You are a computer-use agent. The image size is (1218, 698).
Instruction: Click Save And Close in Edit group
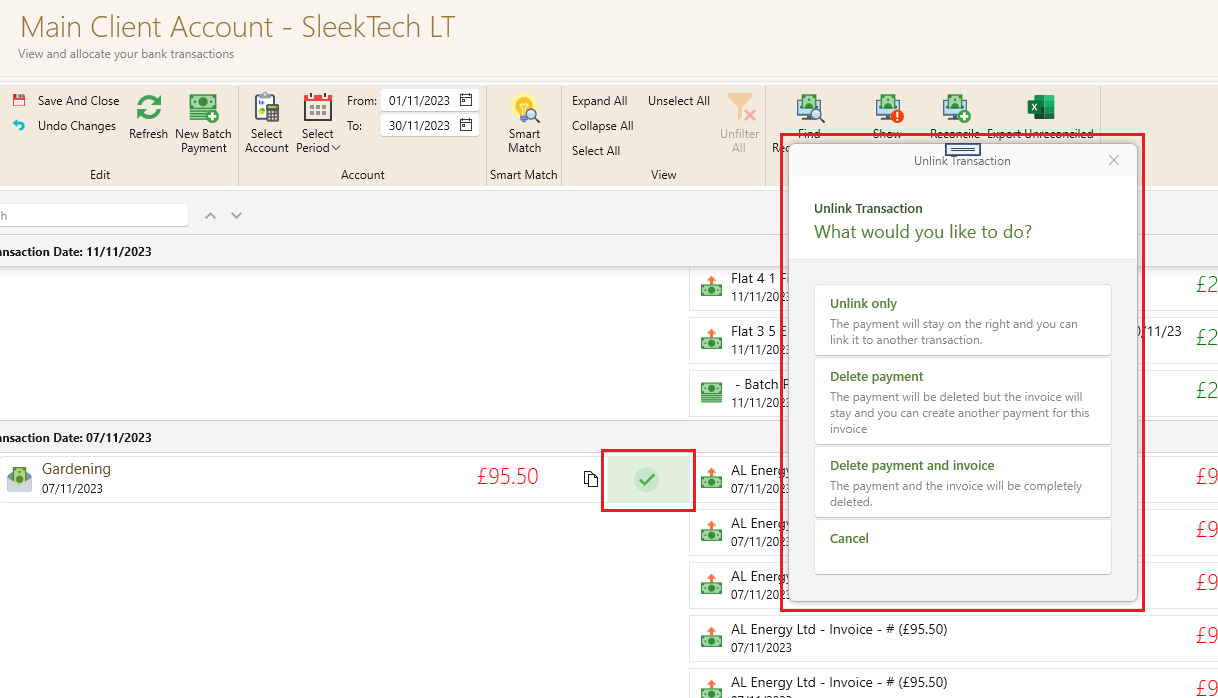click(x=66, y=101)
